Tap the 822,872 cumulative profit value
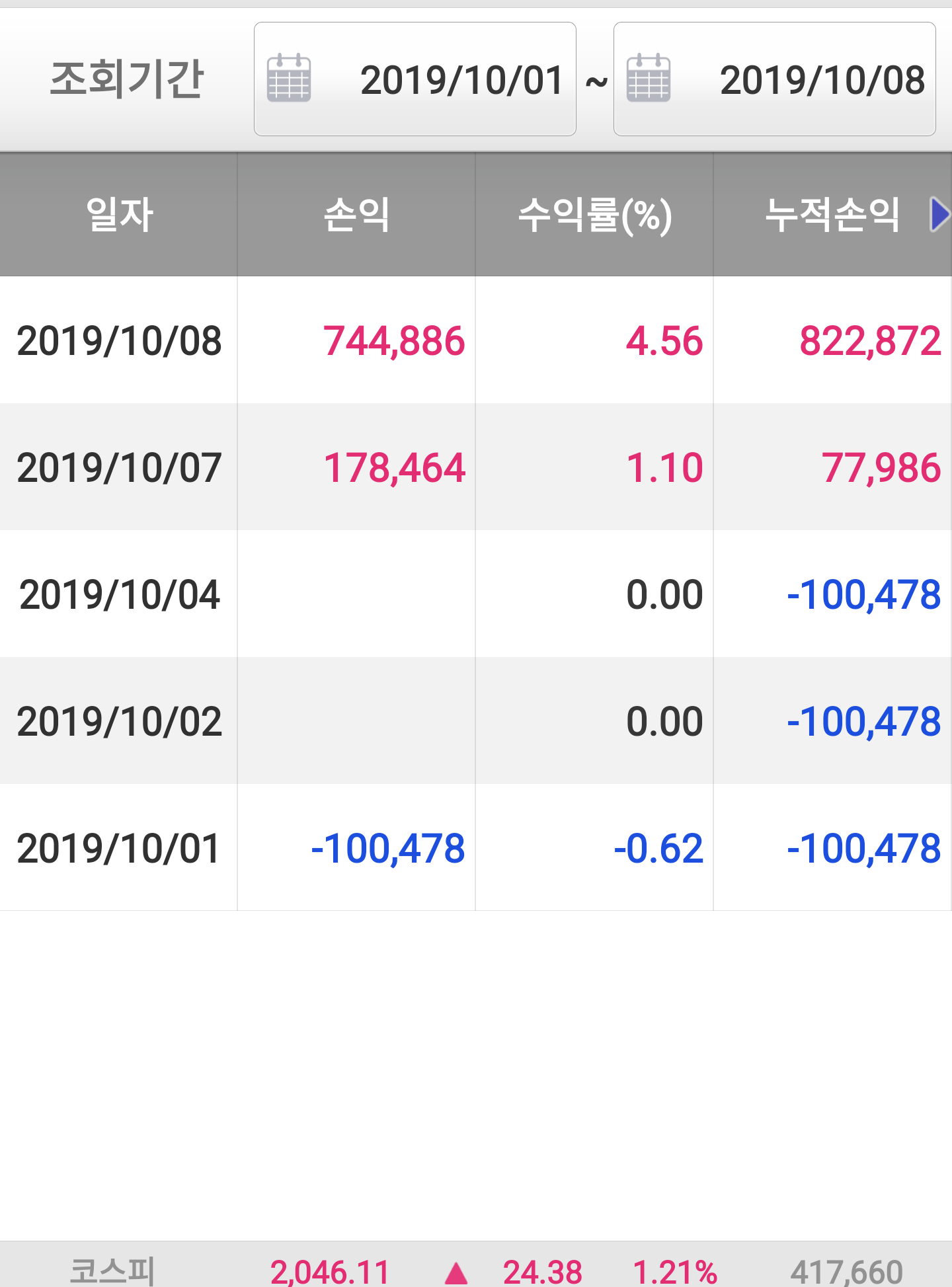This screenshot has width=952, height=1287. tap(870, 341)
